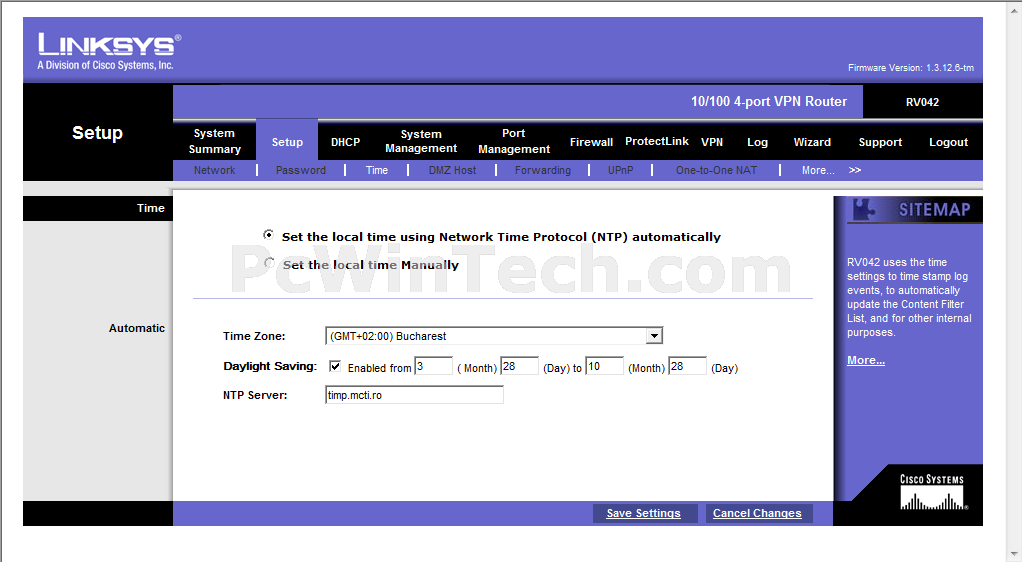Open the UPnP submenu
1022x562 pixels.
[x=620, y=170]
